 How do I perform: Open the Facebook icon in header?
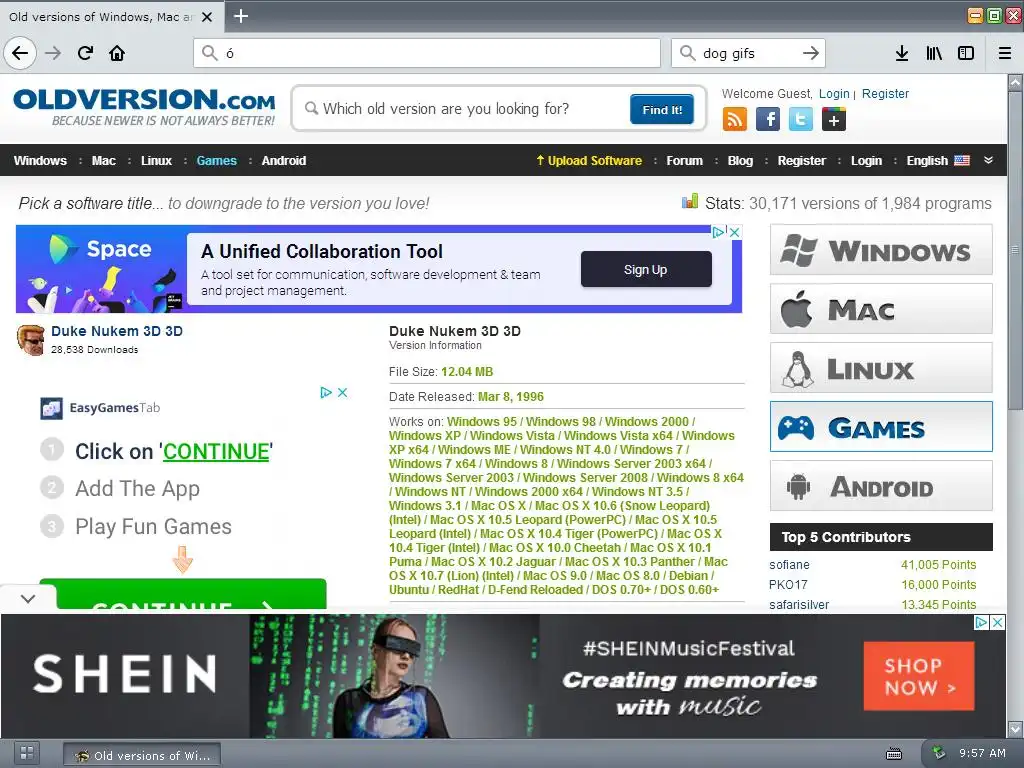[x=768, y=120]
